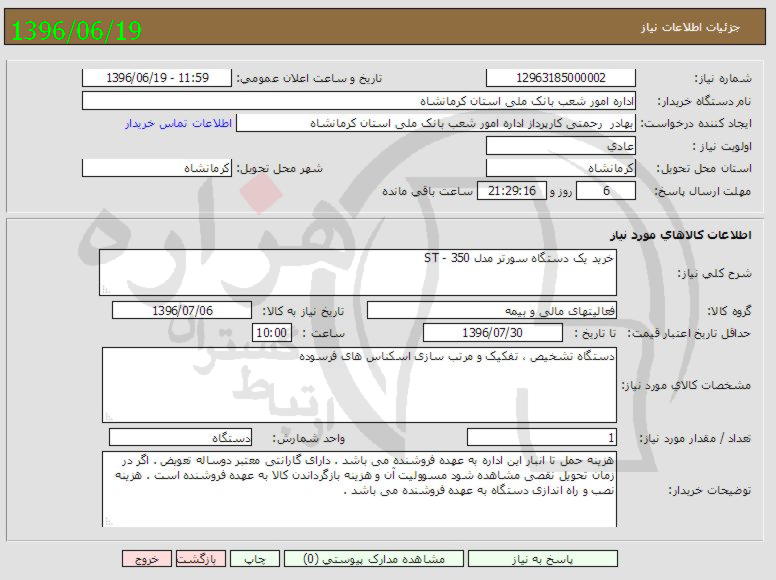Click the priority field showing عادی
The image size is (776, 580).
tap(561, 146)
